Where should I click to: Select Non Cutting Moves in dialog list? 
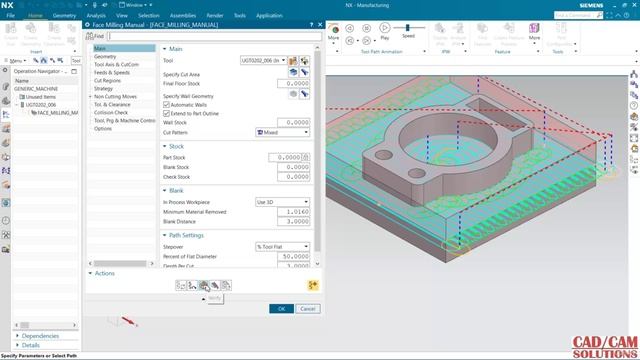point(115,97)
